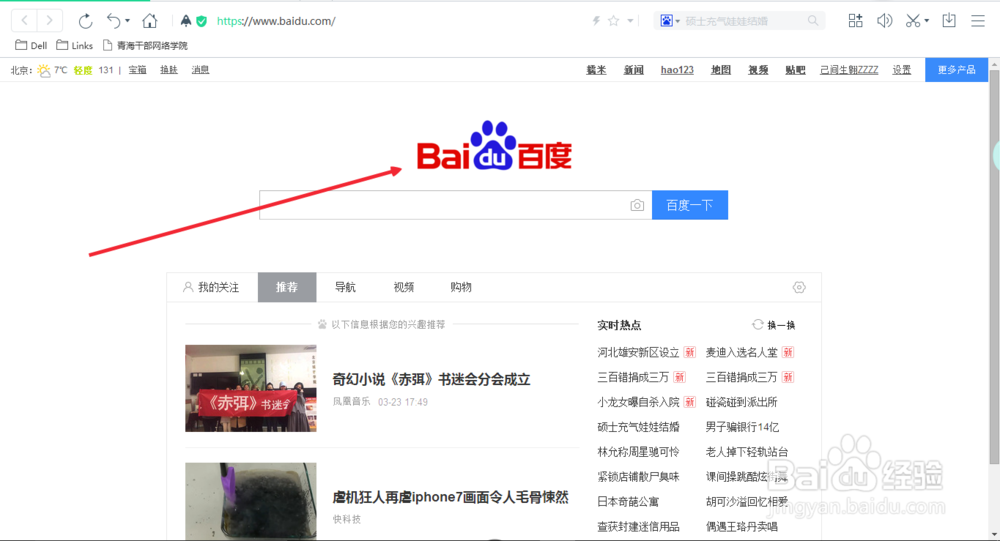Viewport: 1000px width, 541px height.
Task: Go forward with the browser forward arrow
Action: point(50,20)
